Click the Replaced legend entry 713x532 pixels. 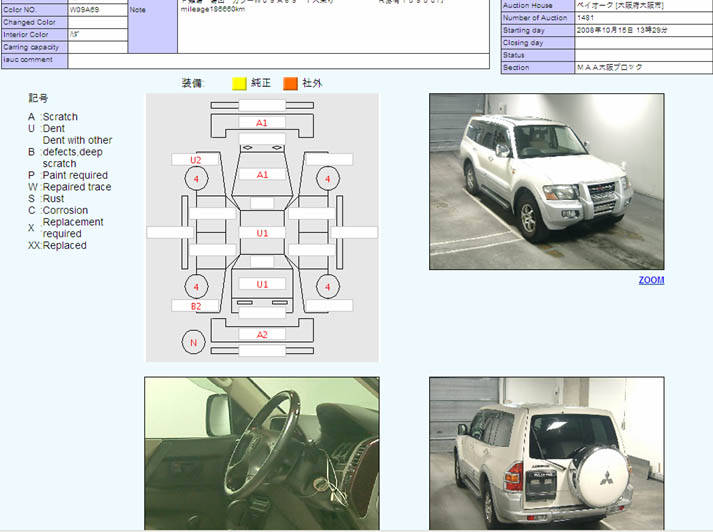57,246
